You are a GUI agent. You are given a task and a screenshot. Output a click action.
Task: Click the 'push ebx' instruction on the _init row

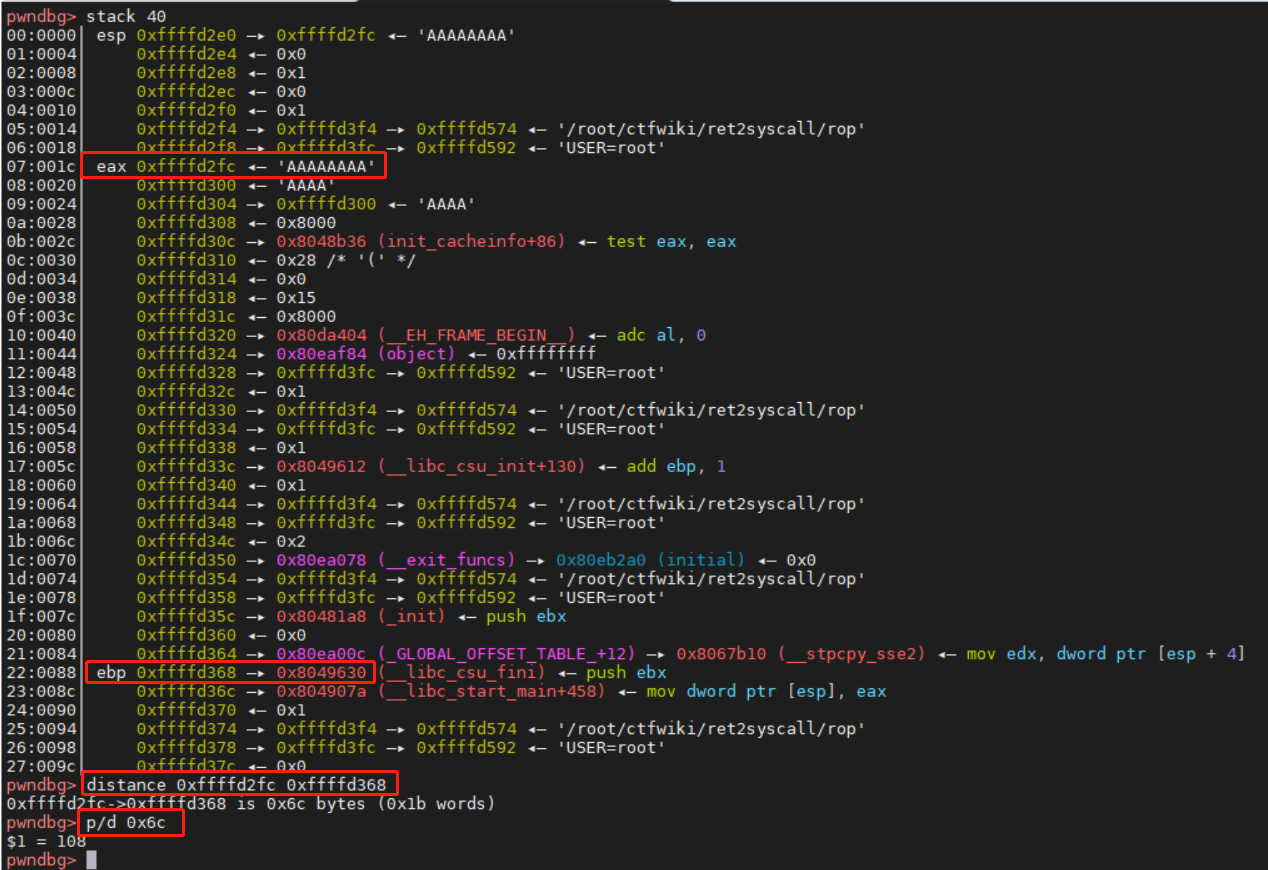click(x=526, y=616)
